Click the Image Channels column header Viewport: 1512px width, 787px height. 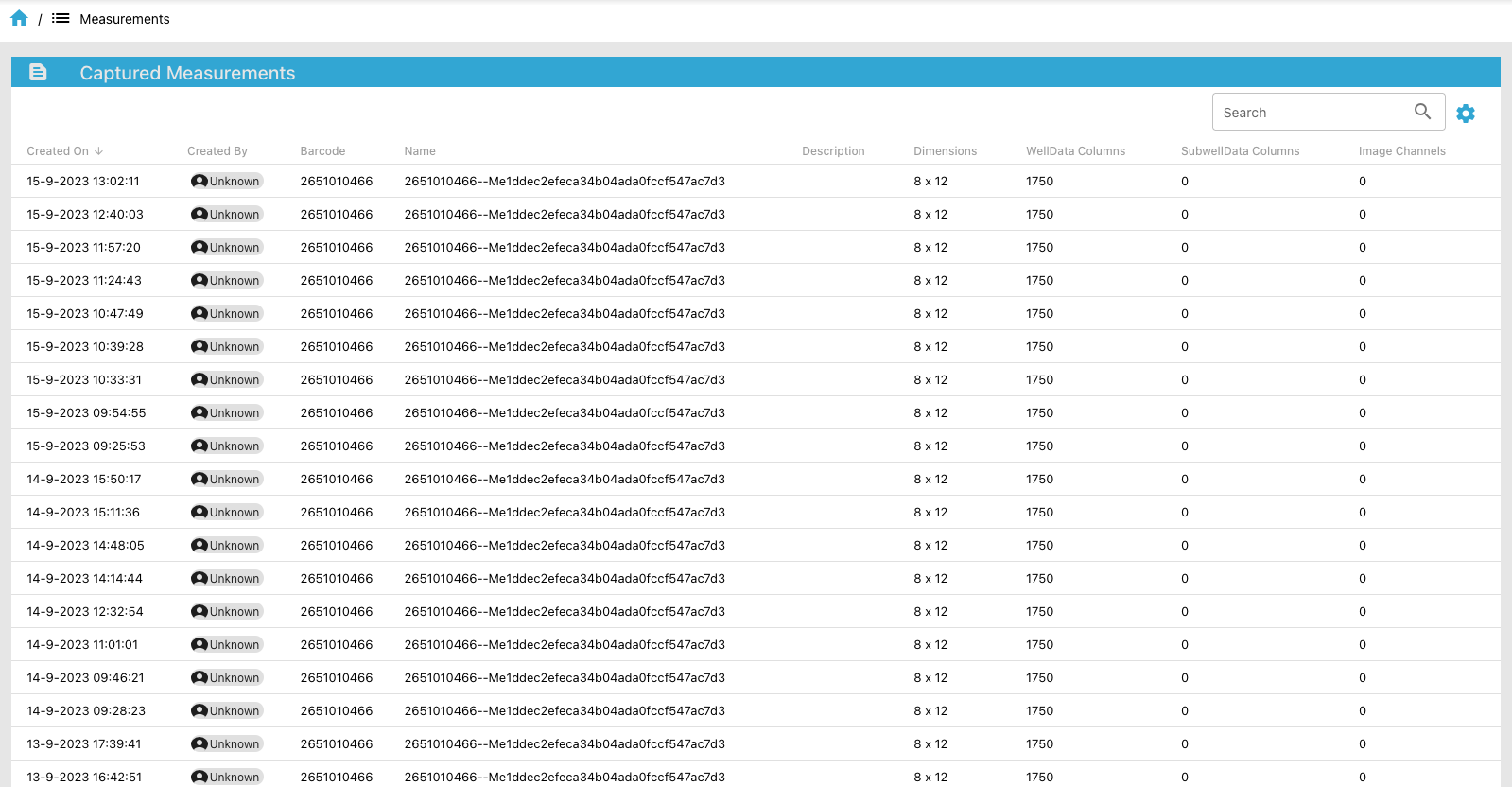point(1401,151)
